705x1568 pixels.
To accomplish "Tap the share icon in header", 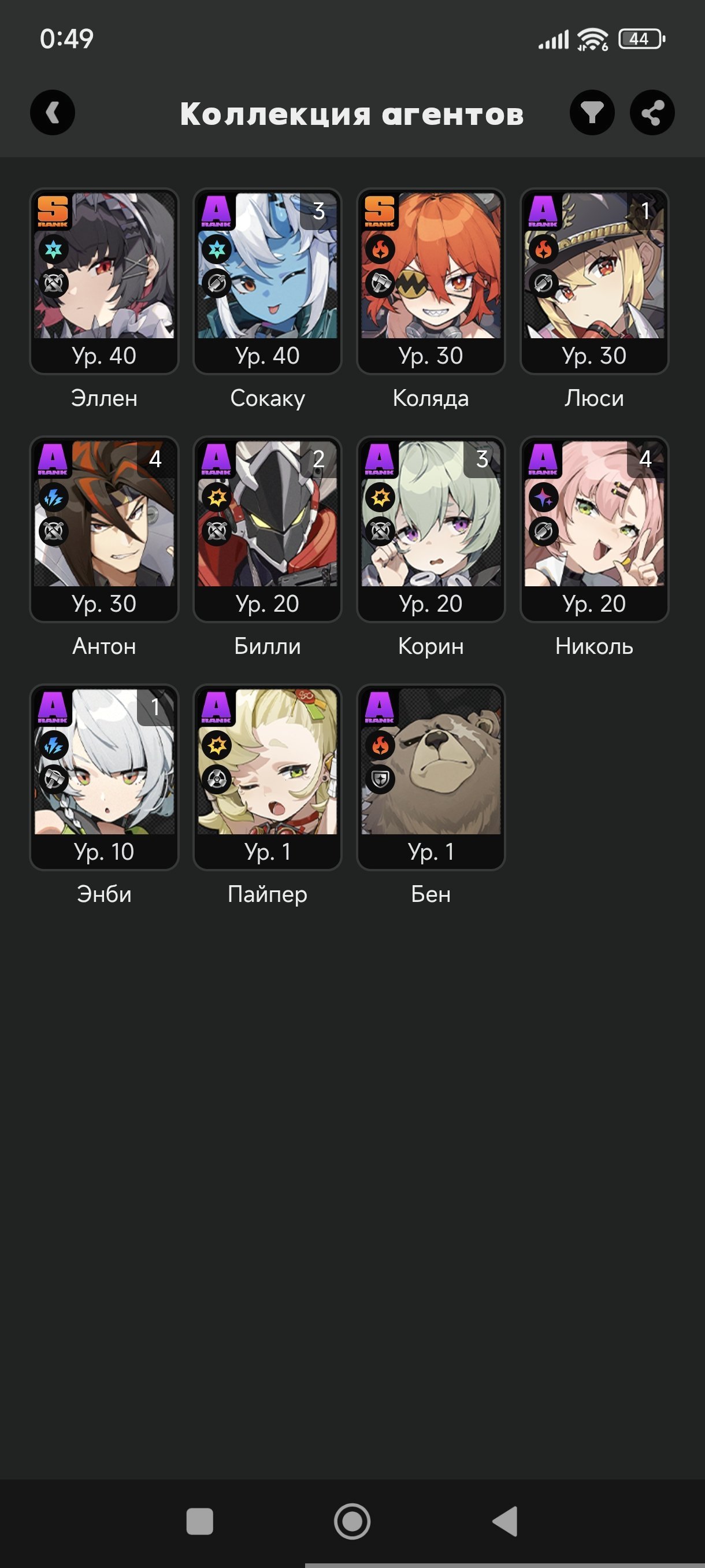I will (x=652, y=113).
